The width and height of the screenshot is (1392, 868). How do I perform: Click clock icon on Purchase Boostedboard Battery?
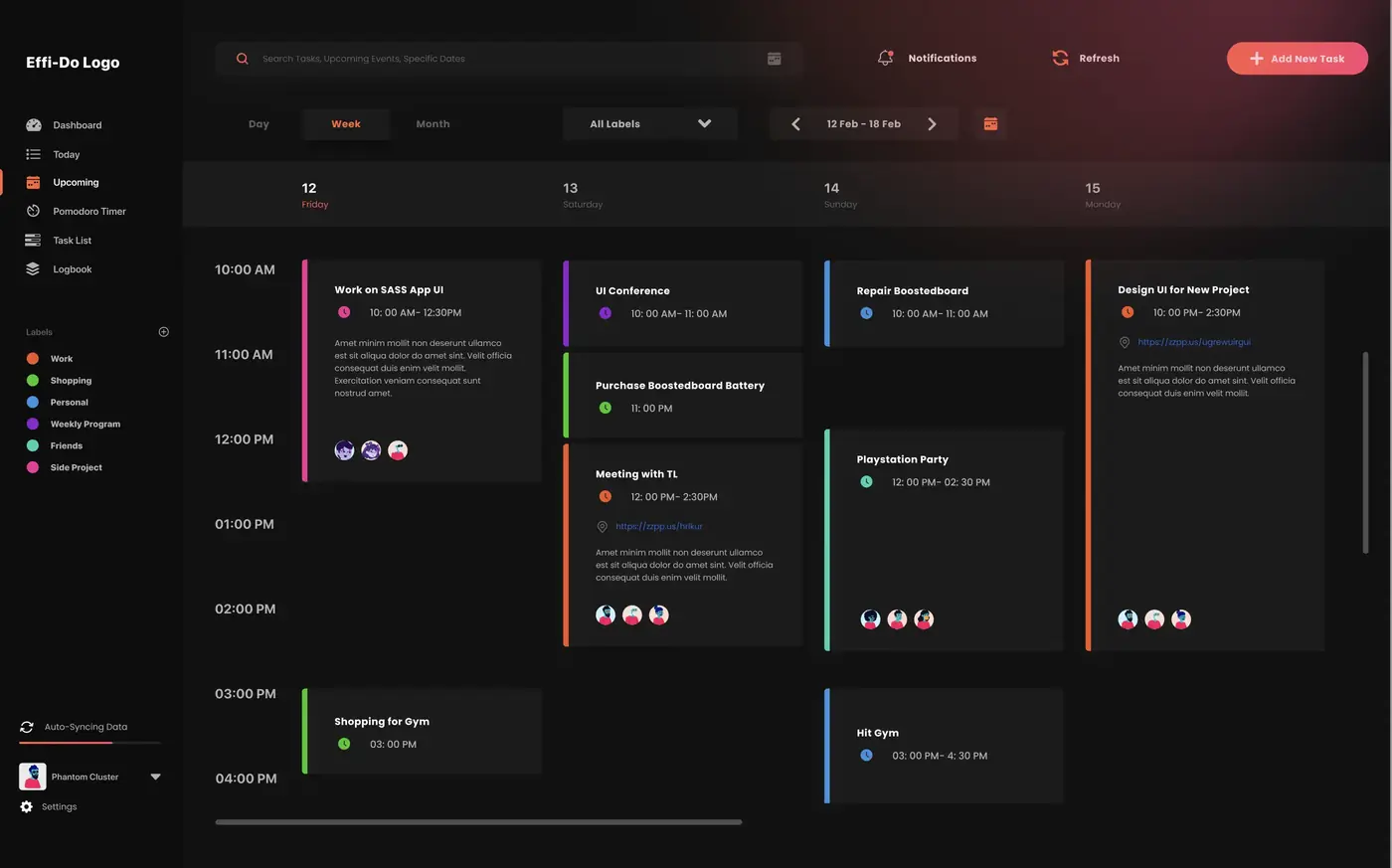point(605,408)
